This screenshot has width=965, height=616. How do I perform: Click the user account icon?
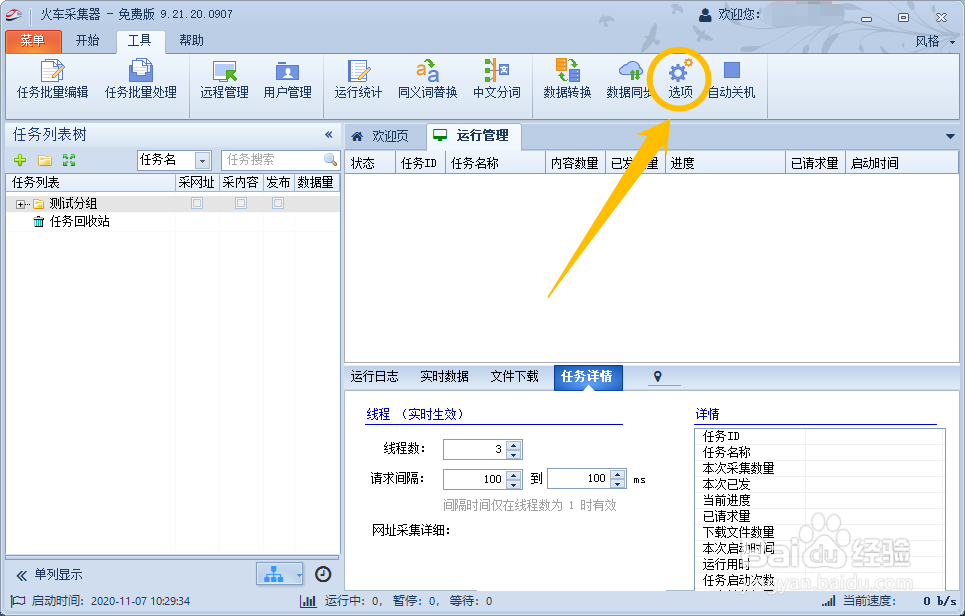coord(705,15)
